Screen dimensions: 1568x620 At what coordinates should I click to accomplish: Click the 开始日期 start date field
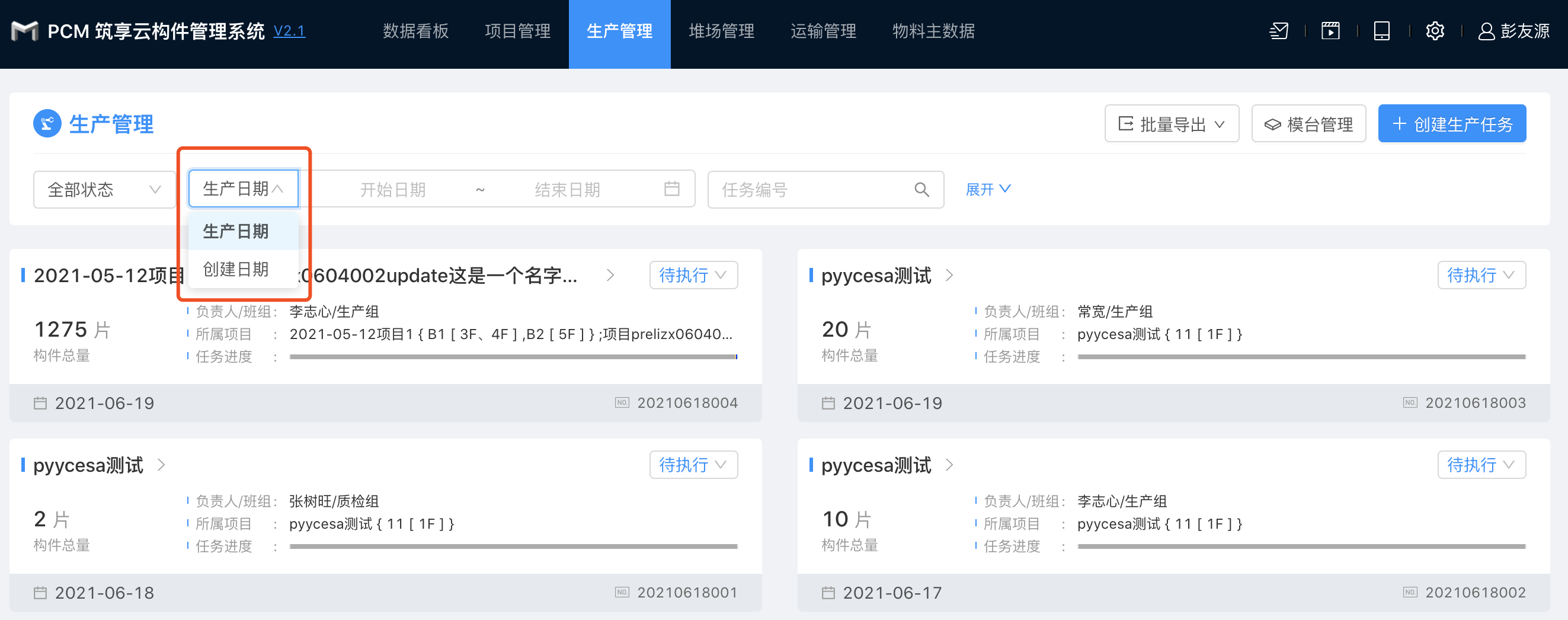click(x=393, y=190)
